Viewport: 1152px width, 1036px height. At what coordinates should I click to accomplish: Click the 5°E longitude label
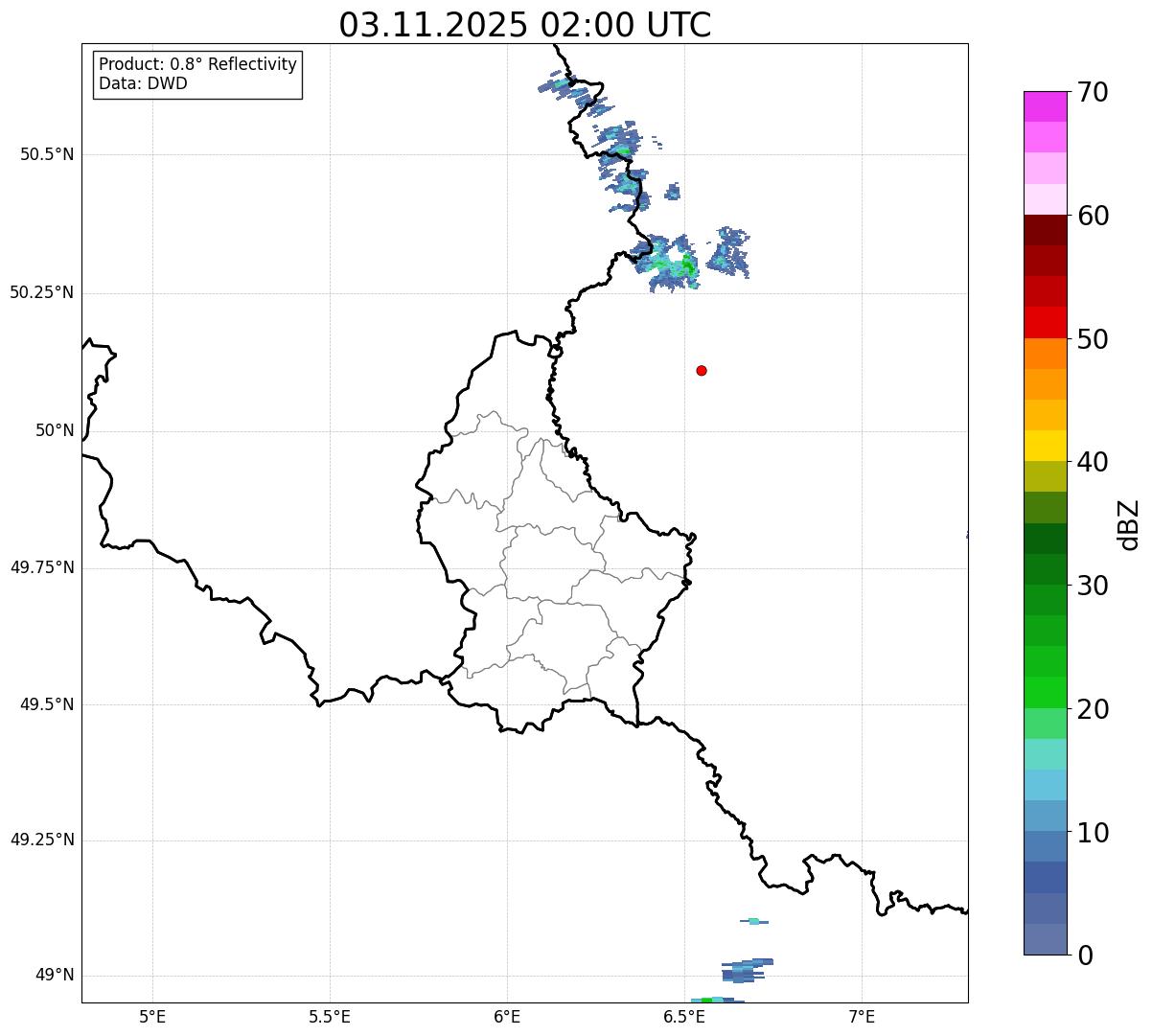[152, 1016]
